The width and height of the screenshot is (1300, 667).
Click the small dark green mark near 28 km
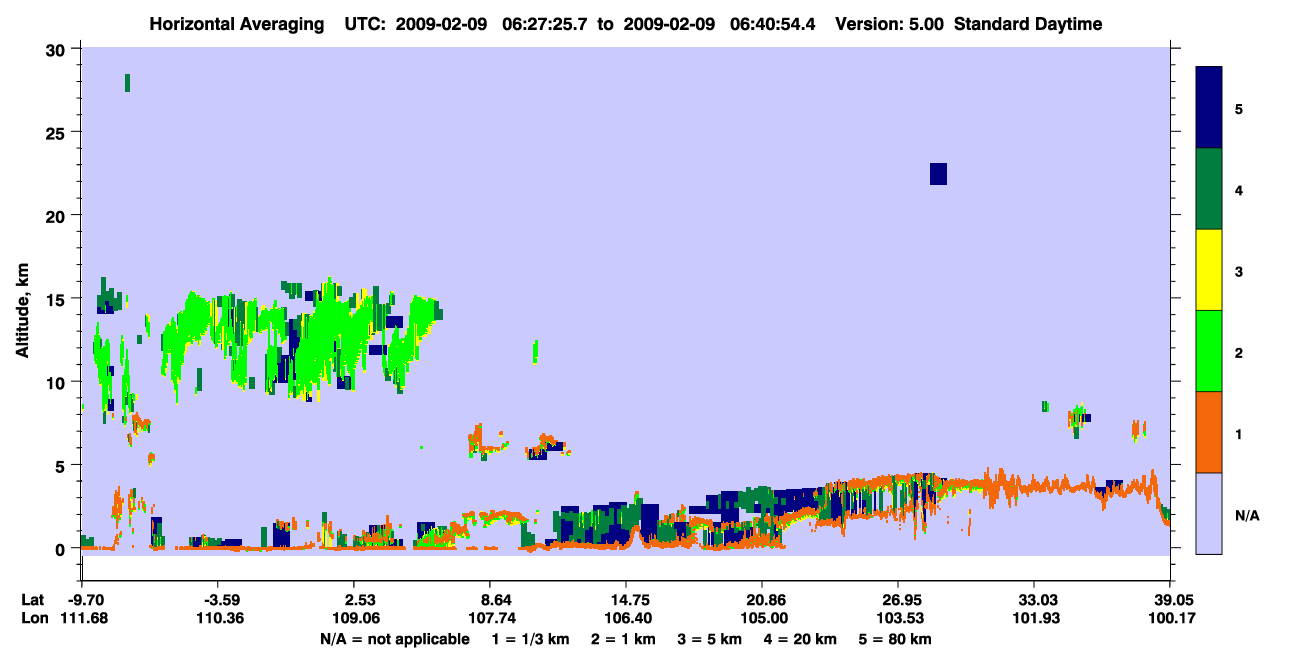(x=127, y=82)
